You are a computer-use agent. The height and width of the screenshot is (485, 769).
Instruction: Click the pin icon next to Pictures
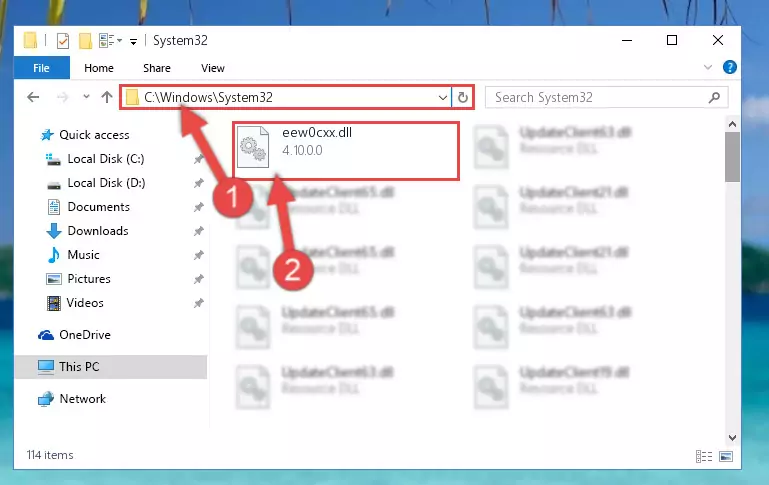199,279
